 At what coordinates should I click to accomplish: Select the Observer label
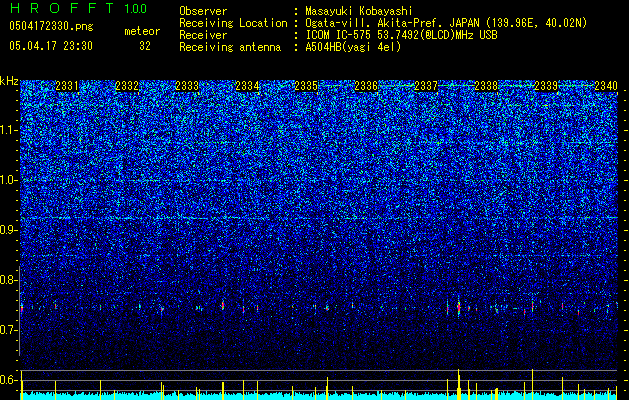203,11
